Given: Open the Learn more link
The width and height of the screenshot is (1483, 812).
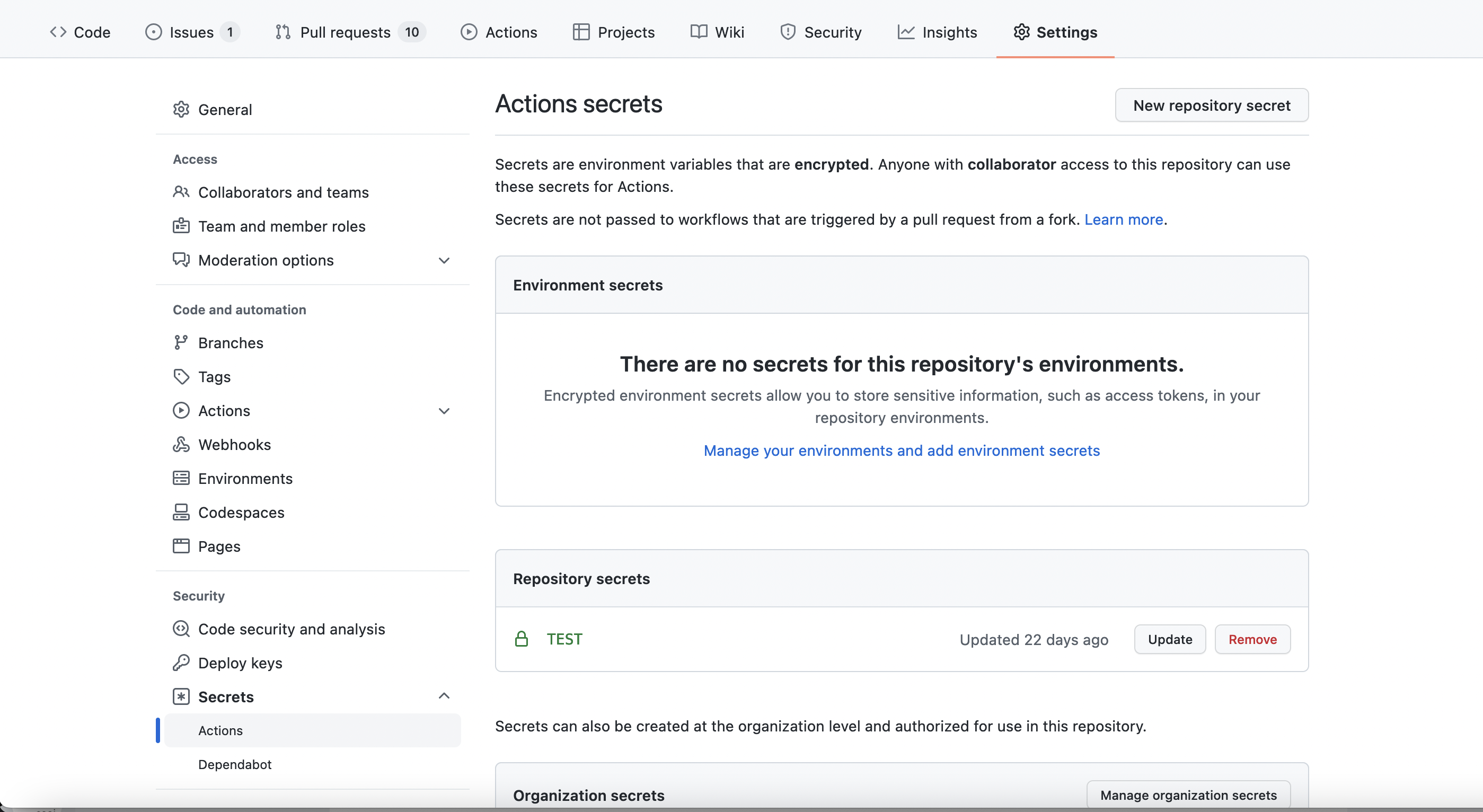Looking at the screenshot, I should (1123, 219).
